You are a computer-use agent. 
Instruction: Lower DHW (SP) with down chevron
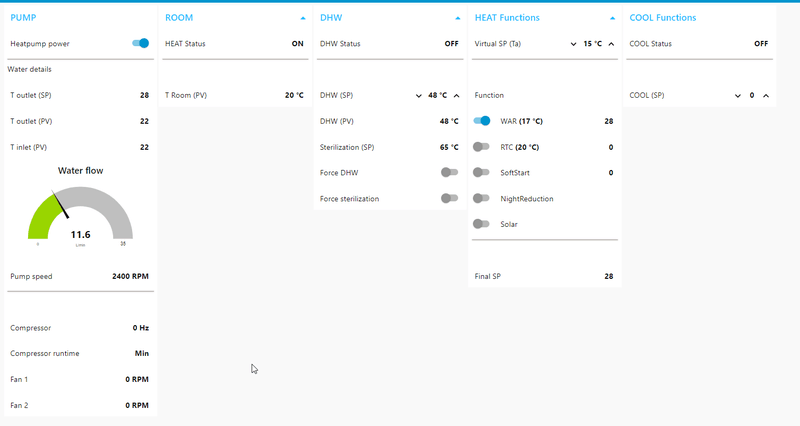click(x=418, y=95)
